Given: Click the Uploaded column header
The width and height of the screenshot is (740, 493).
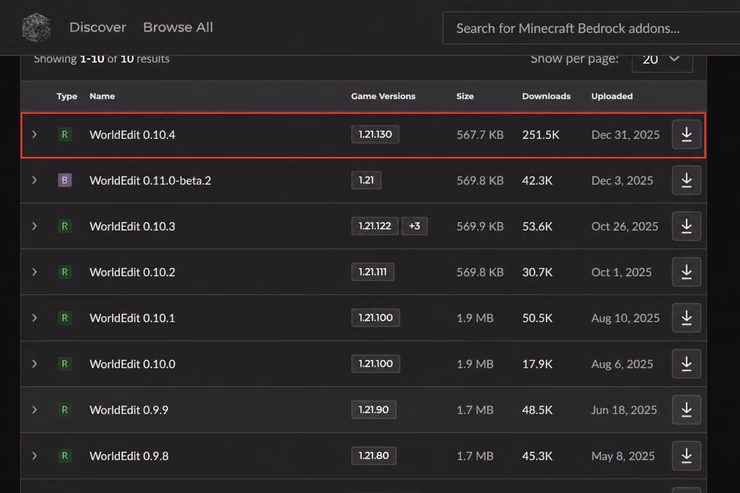Looking at the screenshot, I should [x=612, y=96].
